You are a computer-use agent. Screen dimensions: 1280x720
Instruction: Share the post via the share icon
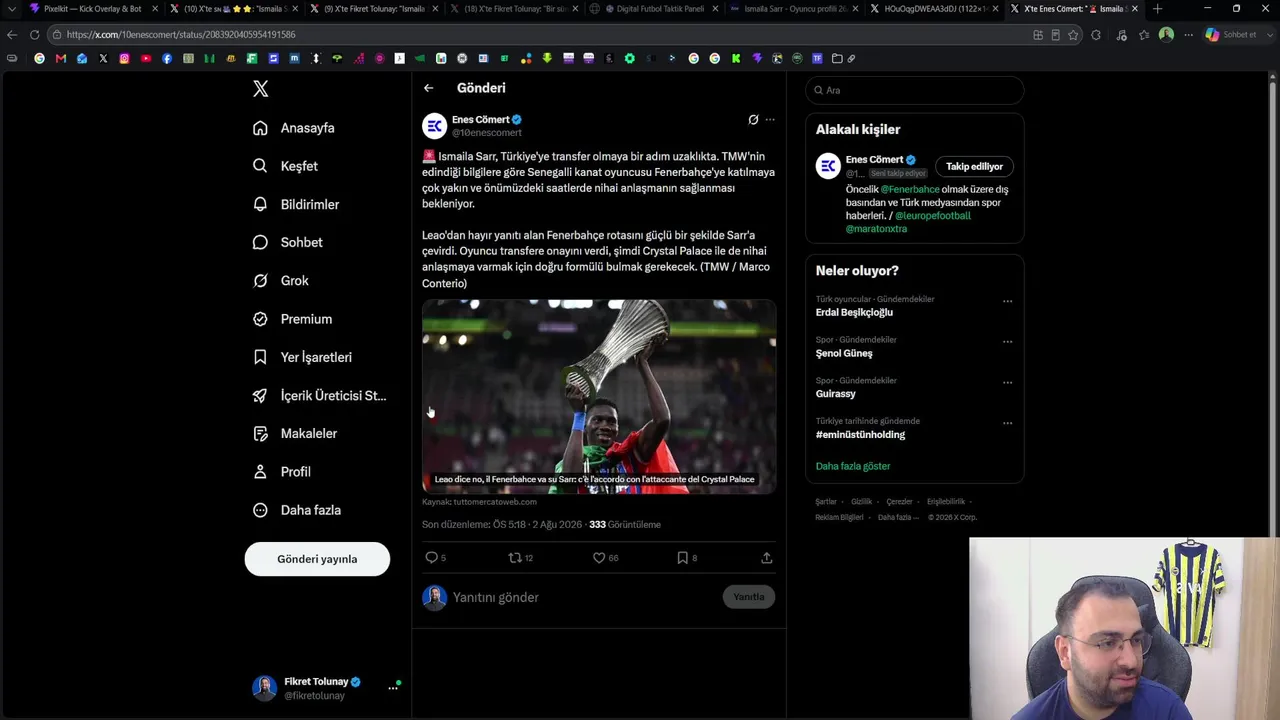pos(767,558)
